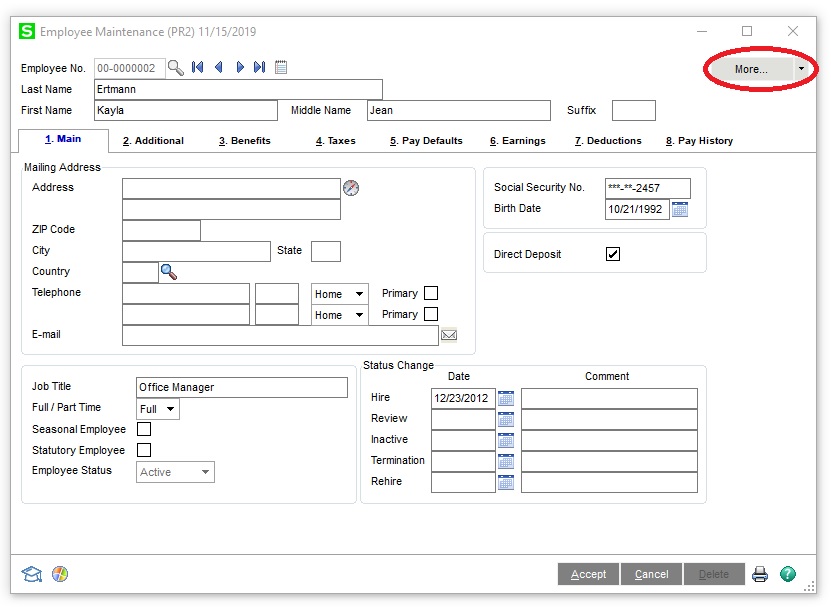Go to next employee record
The image size is (831, 612).
tap(240, 67)
